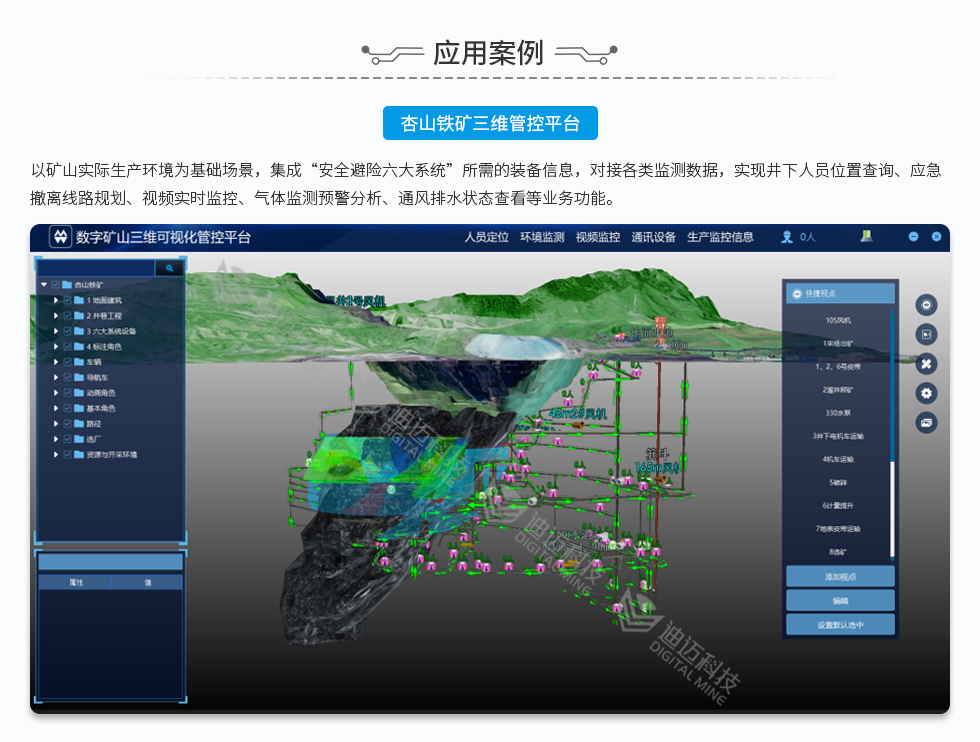Collapse the 快捷视点 panel header icon
This screenshot has width=980, height=742.
(x=797, y=293)
